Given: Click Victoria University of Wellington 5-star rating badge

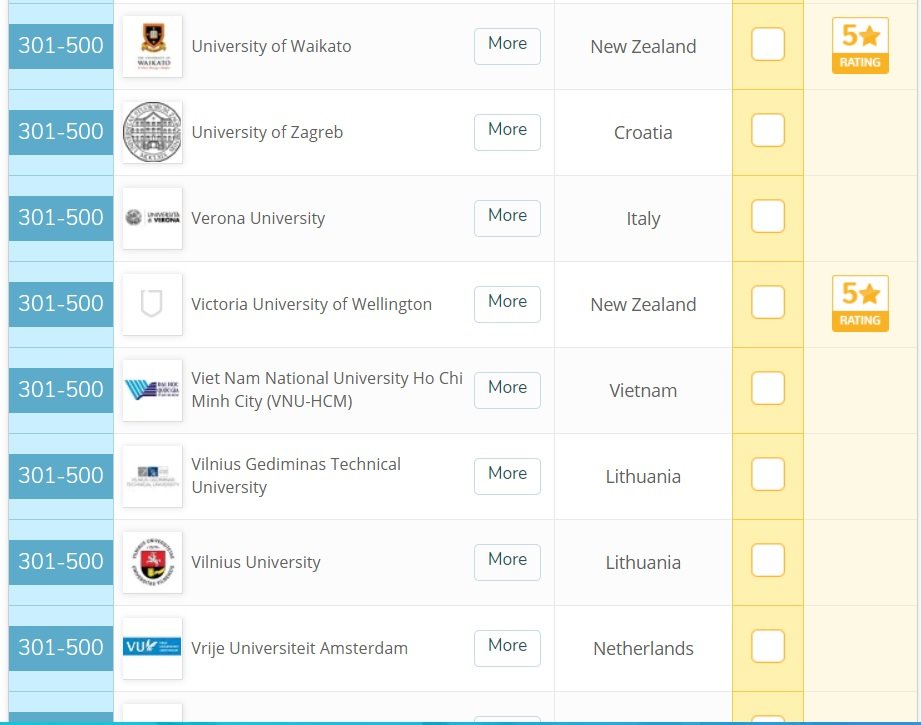Looking at the screenshot, I should pyautogui.click(x=860, y=304).
